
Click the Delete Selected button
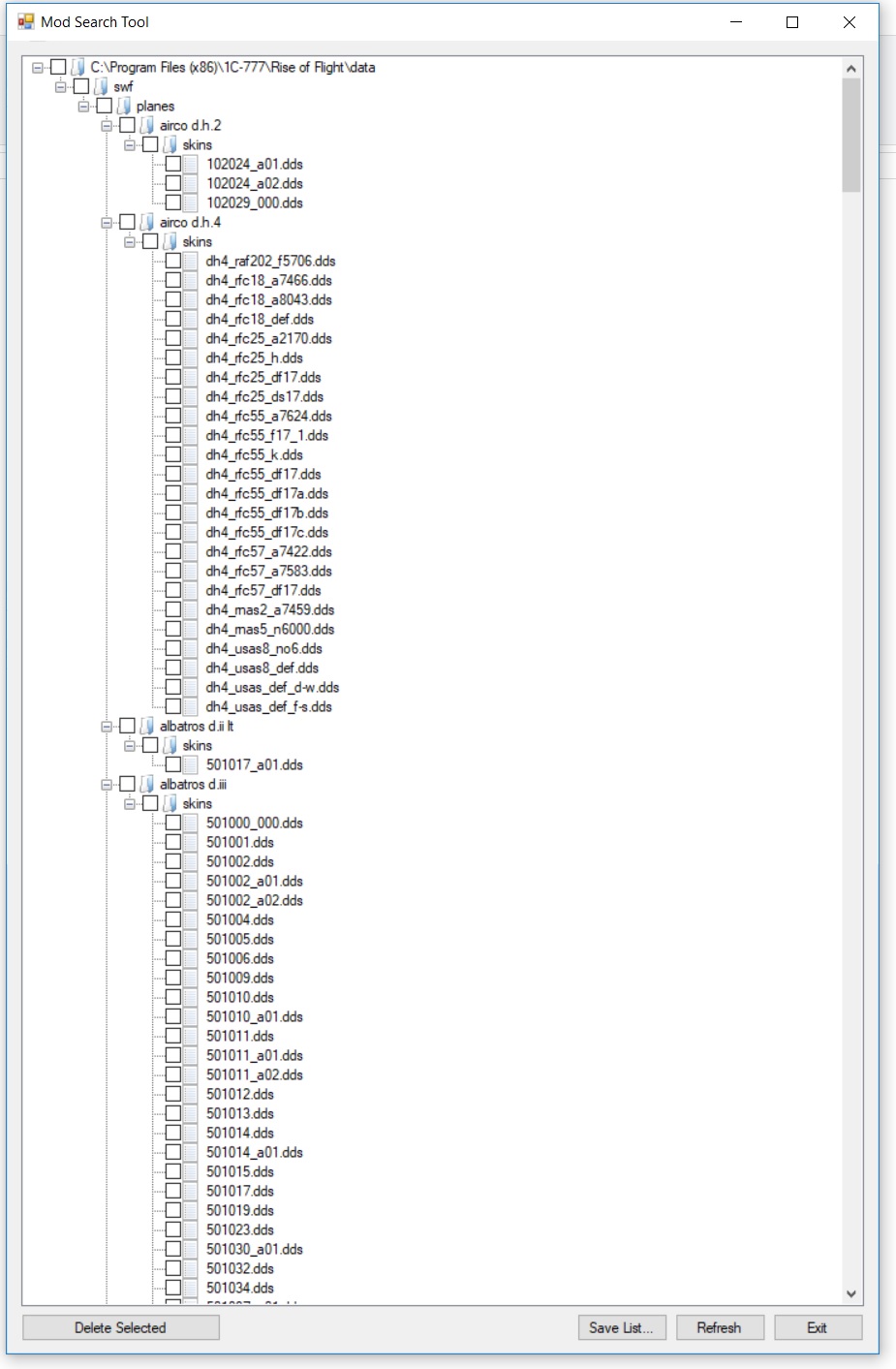[121, 1327]
